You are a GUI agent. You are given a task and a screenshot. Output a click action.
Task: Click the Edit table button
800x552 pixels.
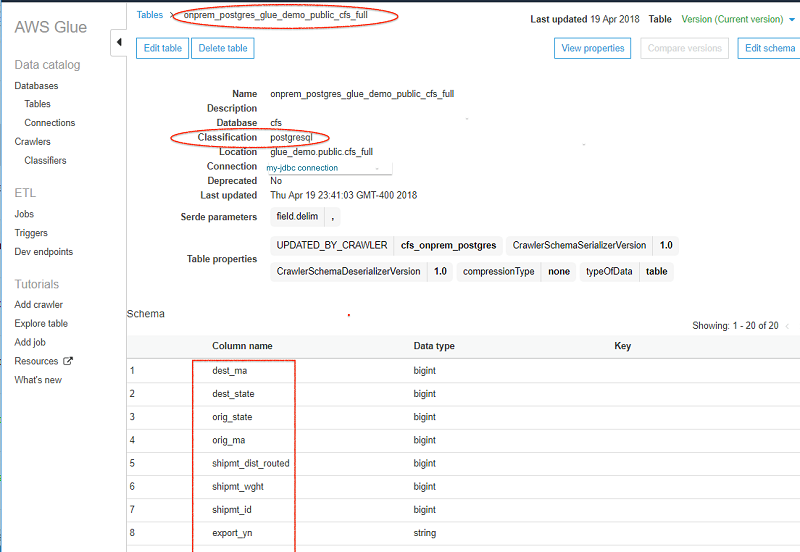[x=162, y=48]
